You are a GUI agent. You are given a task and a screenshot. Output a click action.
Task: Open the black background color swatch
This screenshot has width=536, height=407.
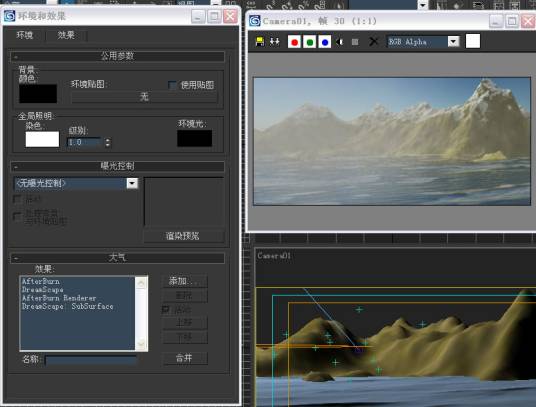(x=38, y=94)
